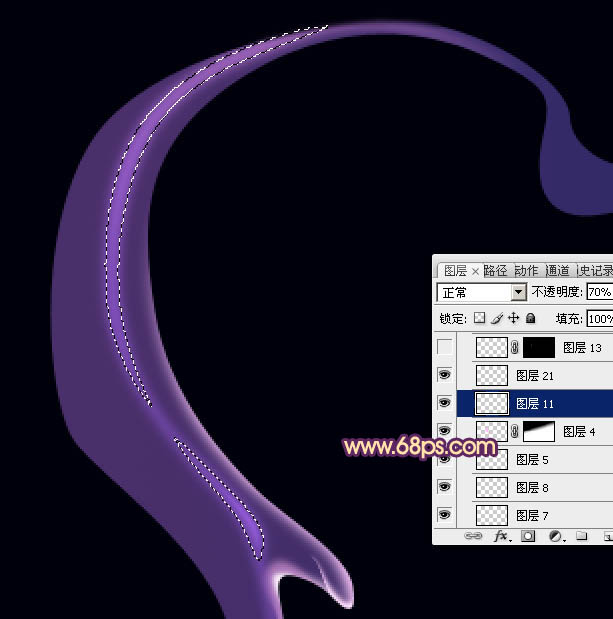613x619 pixels.
Task: Open the blend mode 正常 dropdown
Action: (x=518, y=293)
